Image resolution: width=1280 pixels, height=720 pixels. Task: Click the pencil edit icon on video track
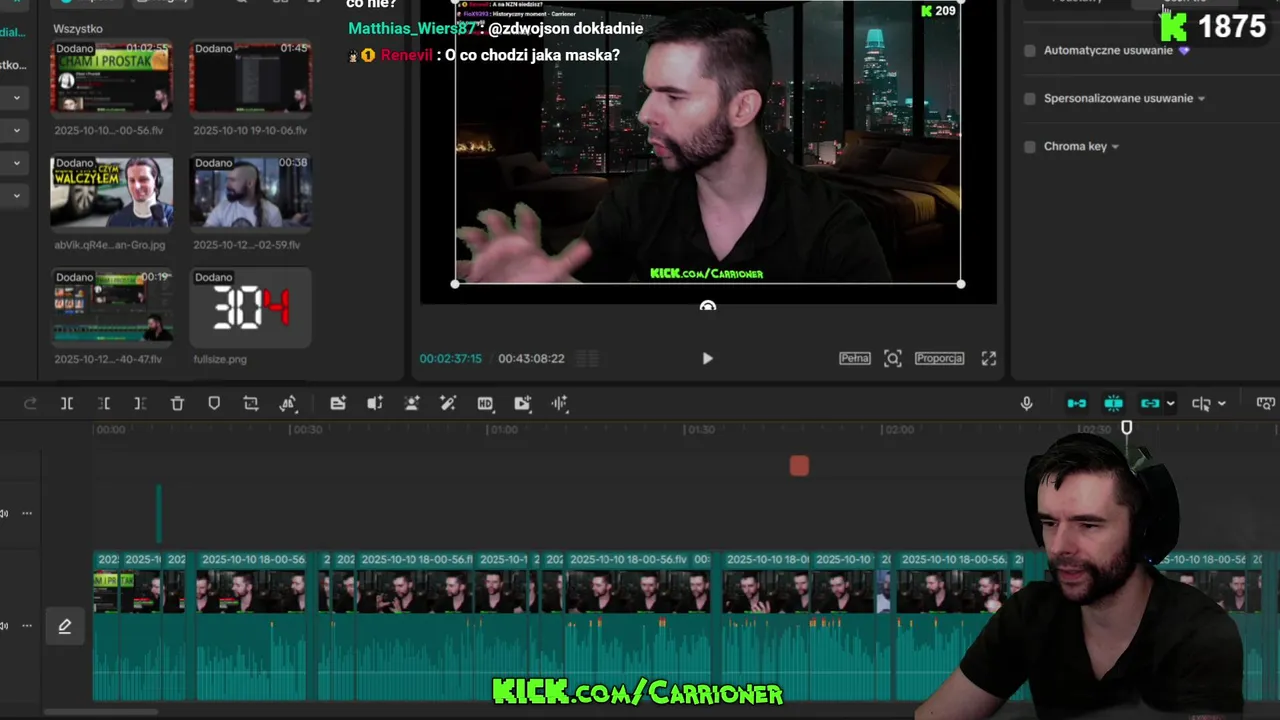64,626
